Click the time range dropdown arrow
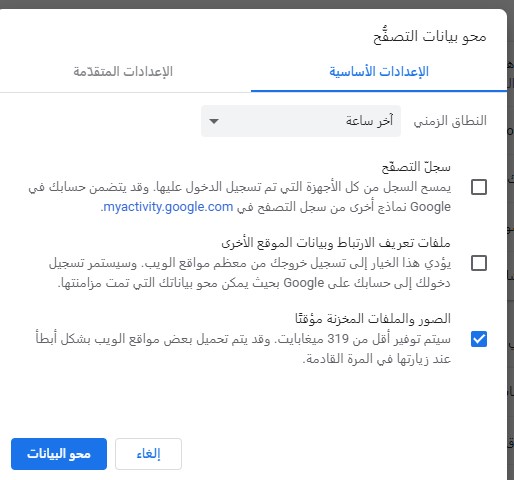 214,121
